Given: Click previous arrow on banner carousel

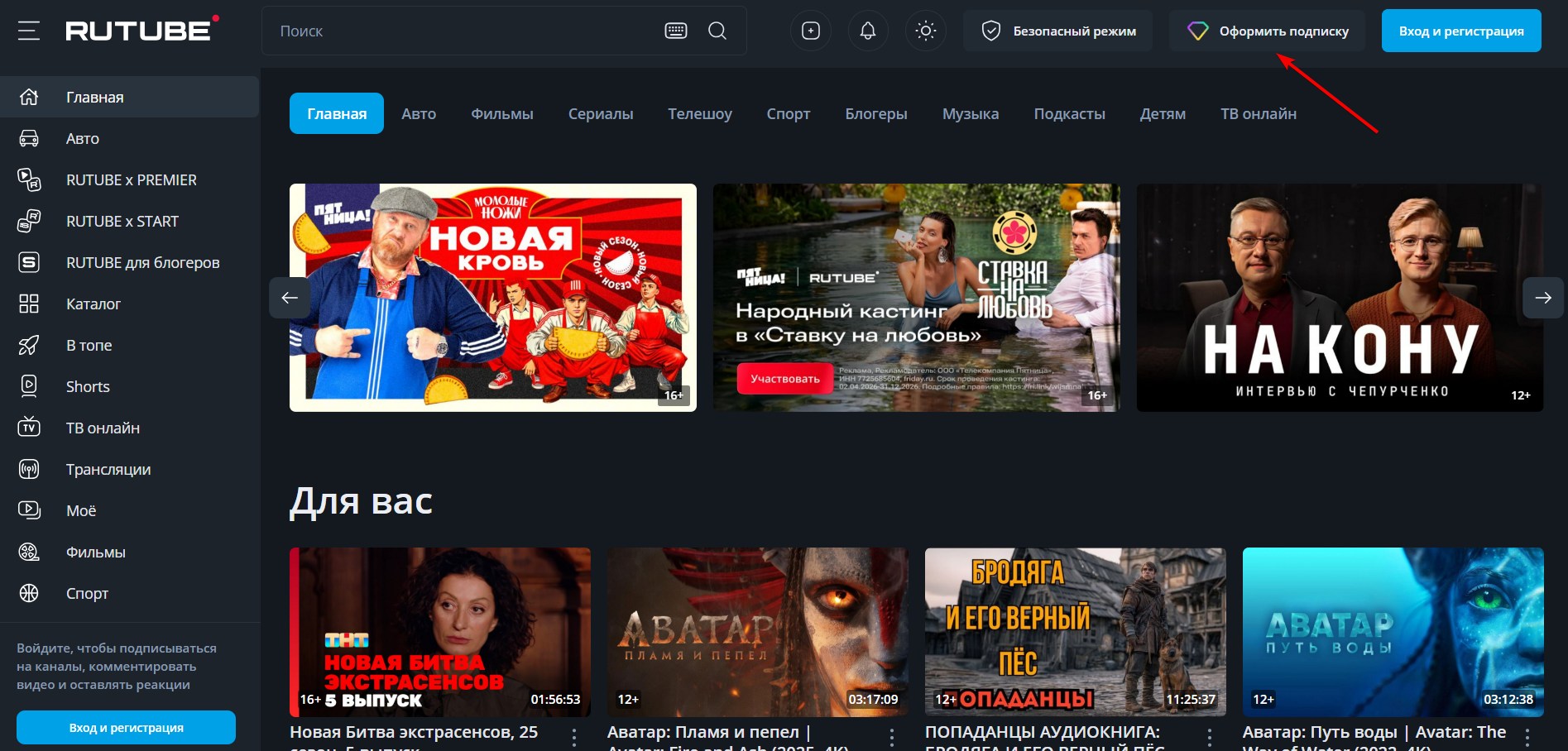Looking at the screenshot, I should tap(290, 298).
